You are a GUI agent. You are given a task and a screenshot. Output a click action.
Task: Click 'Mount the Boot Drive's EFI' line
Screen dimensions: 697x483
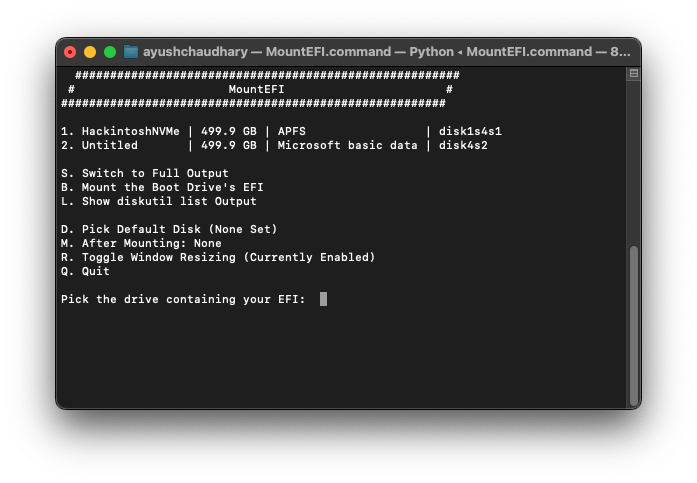pyautogui.click(x=162, y=187)
